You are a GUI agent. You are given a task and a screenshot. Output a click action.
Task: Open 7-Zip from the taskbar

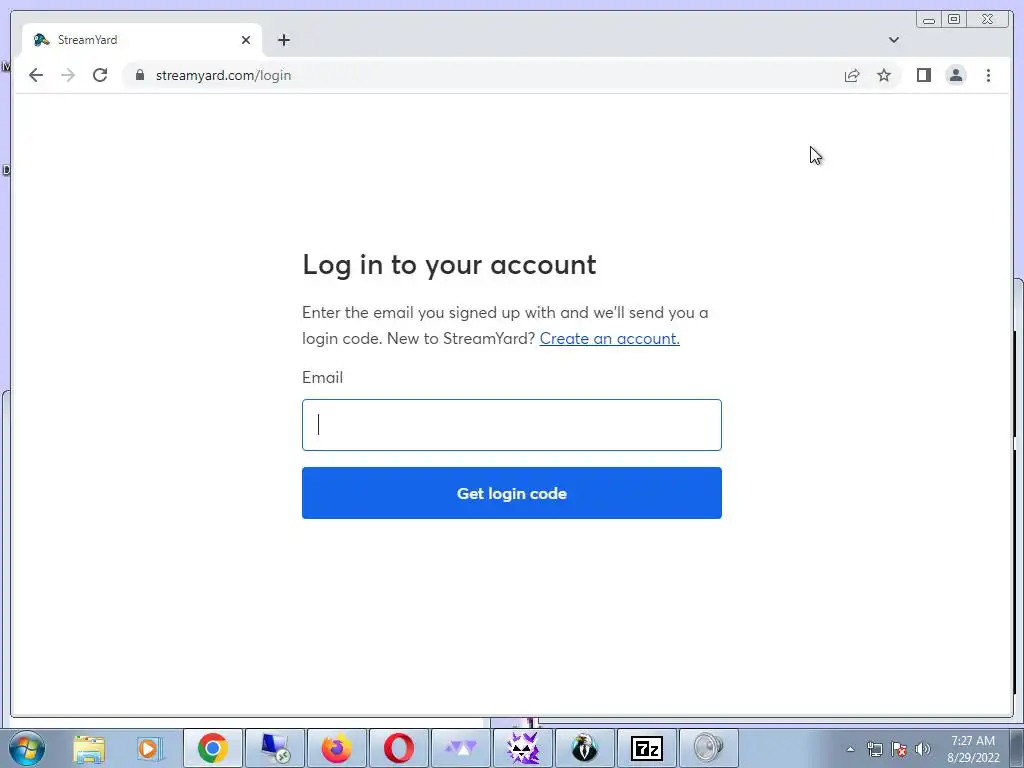(647, 748)
